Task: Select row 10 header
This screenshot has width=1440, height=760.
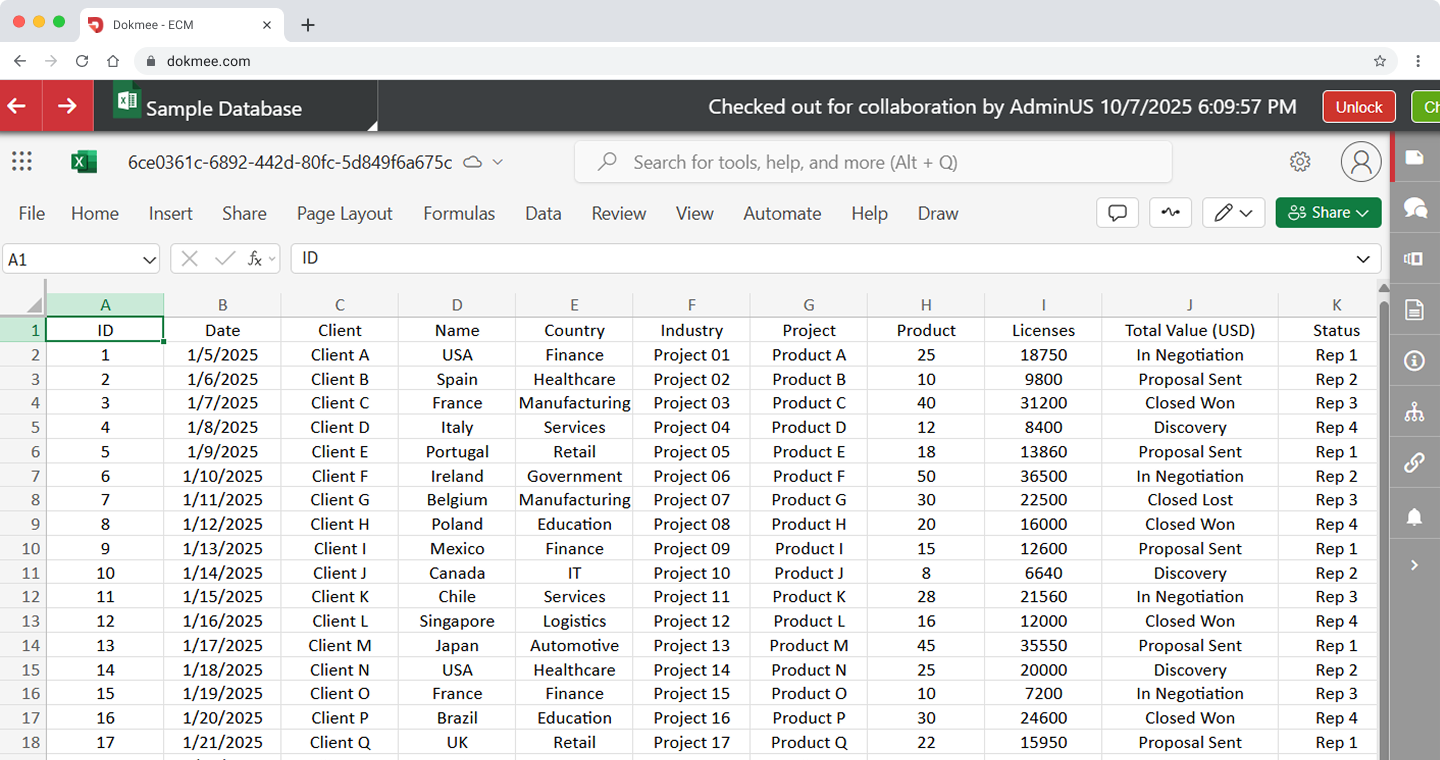Action: click(x=23, y=549)
